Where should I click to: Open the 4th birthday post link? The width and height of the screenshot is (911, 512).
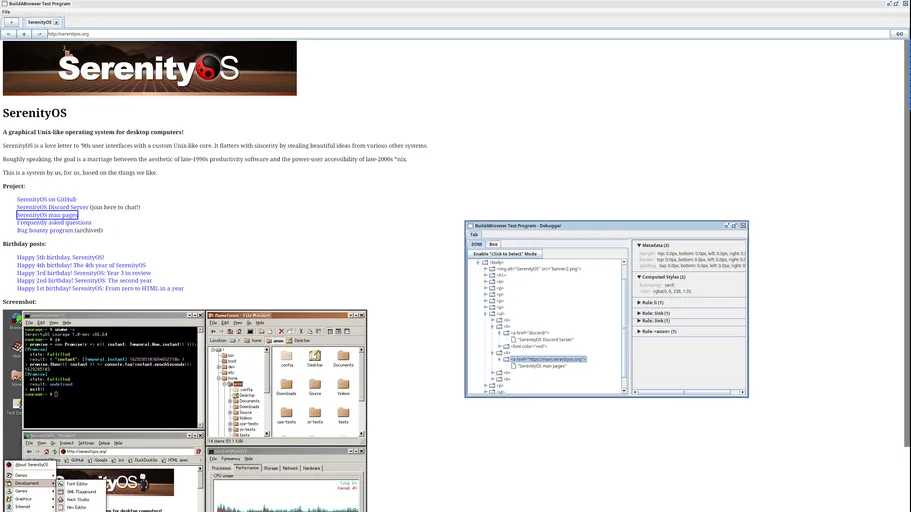point(81,265)
